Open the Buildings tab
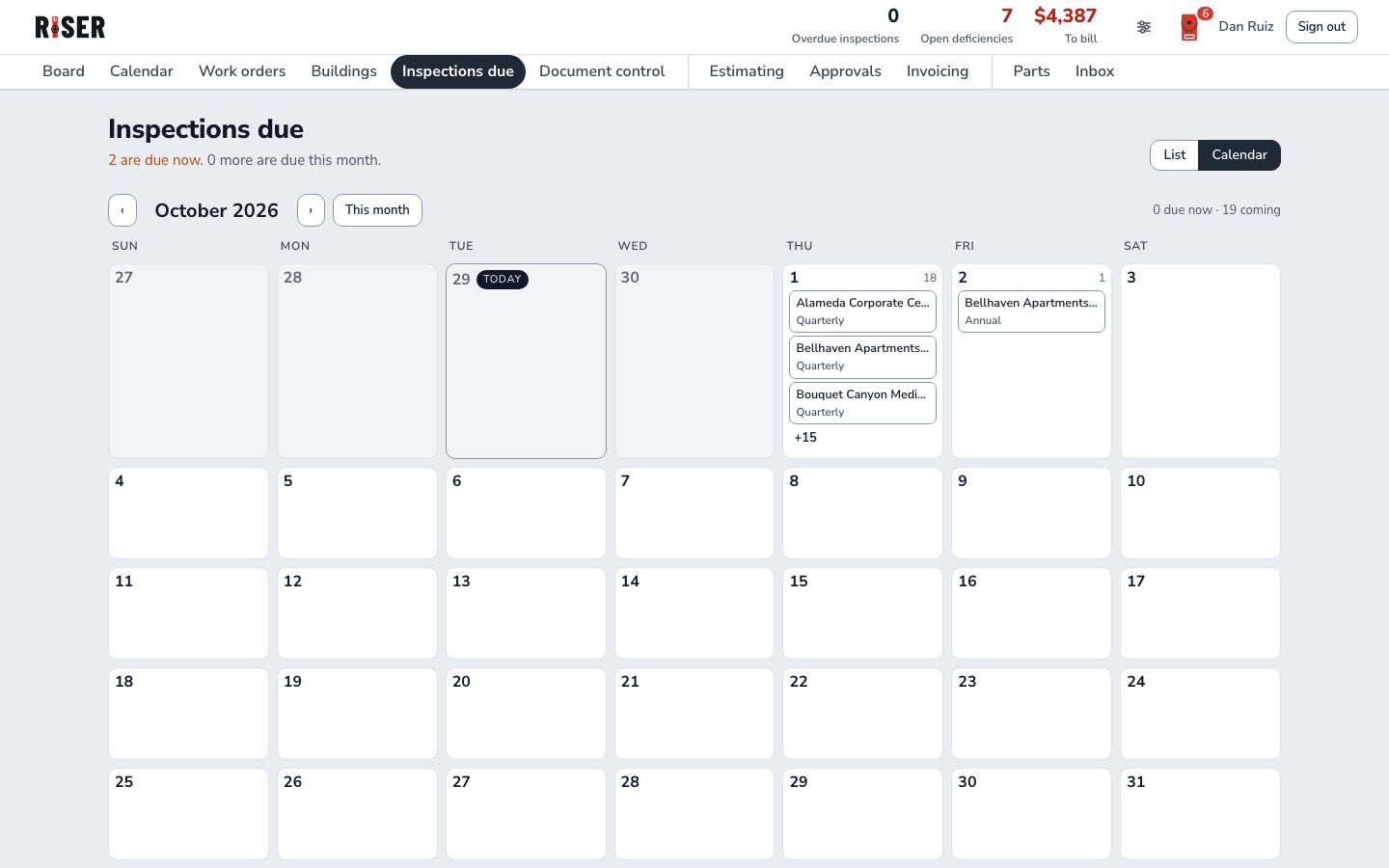This screenshot has width=1389, height=868. click(344, 71)
